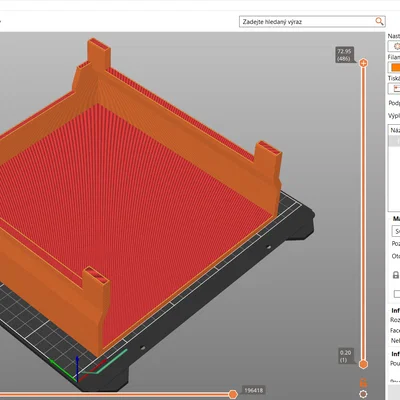Focus the 'Zadejte hledaný výraz' search field

(x=312, y=22)
